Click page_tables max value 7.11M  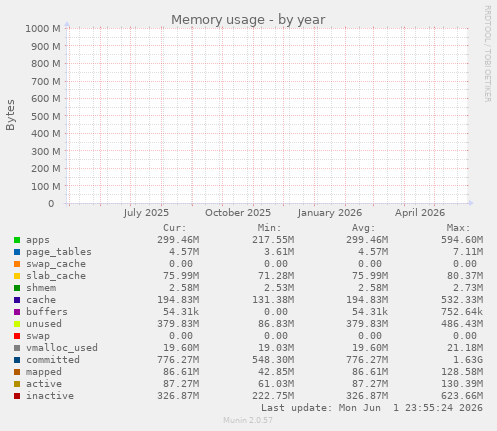pyautogui.click(x=468, y=252)
